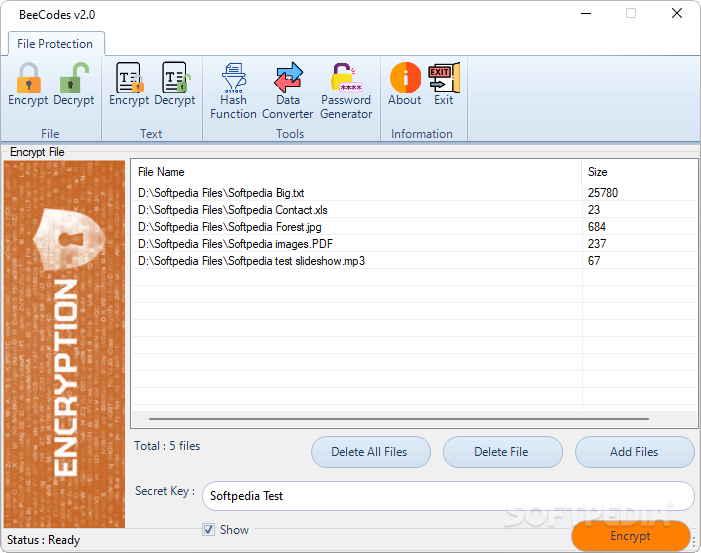Screen dimensions: 701x553
Task: Click the size value 25780
Action: point(603,193)
